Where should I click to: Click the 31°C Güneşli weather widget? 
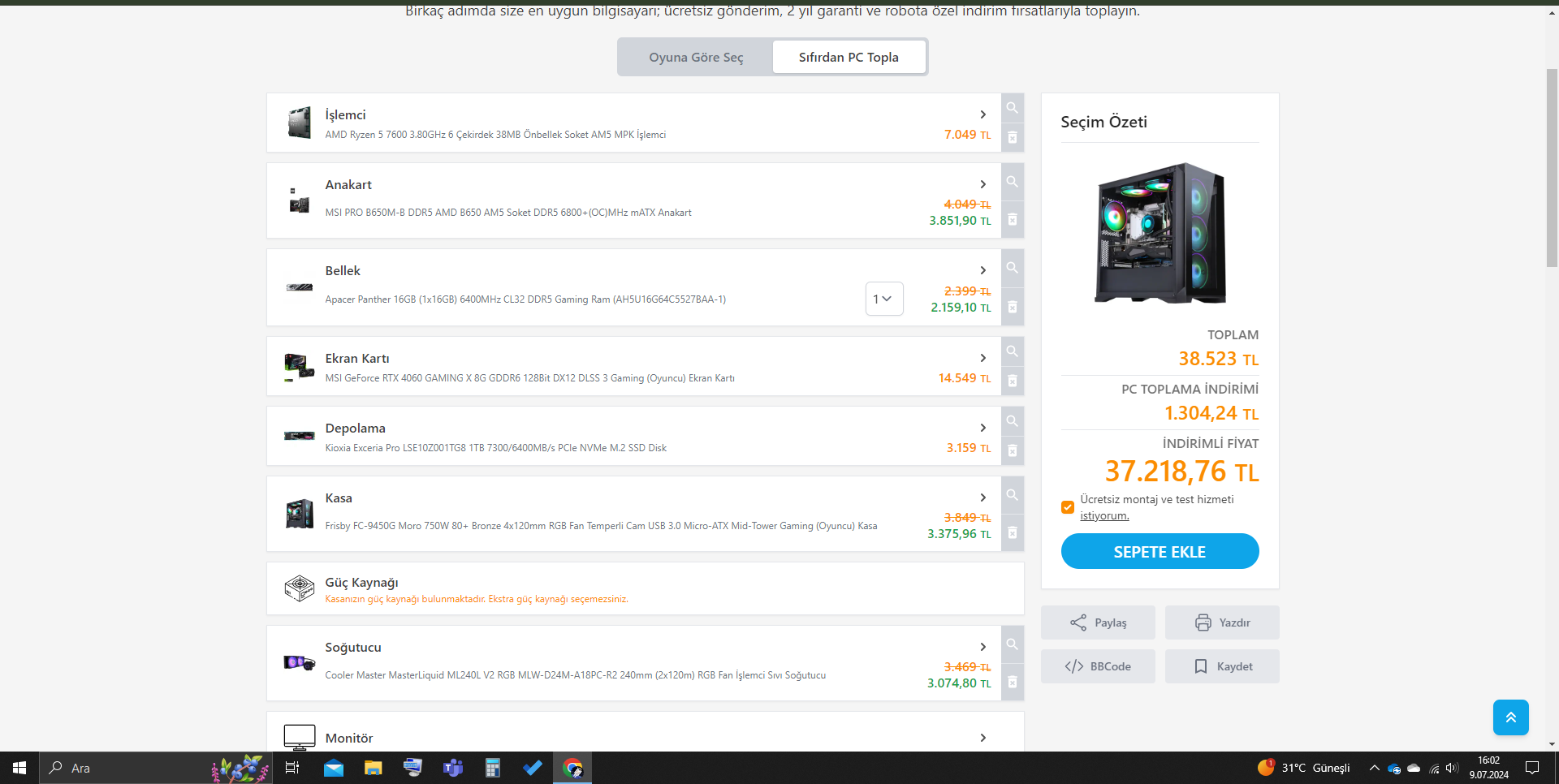[1303, 768]
